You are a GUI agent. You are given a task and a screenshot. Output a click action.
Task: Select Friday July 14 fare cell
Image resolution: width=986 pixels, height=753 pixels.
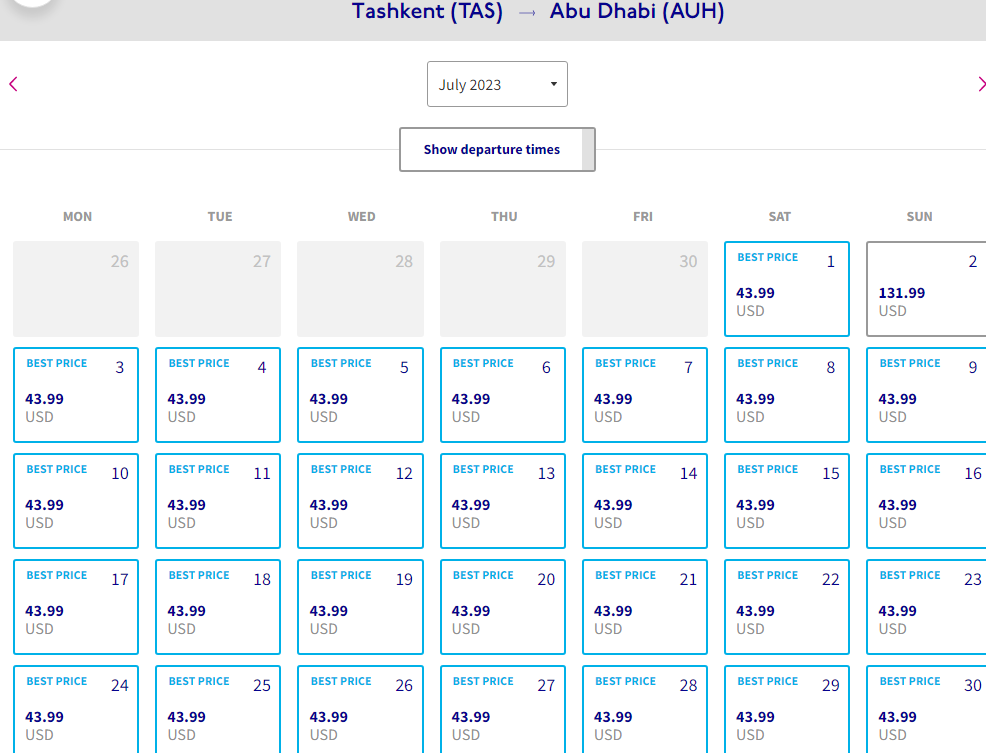pyautogui.click(x=645, y=501)
